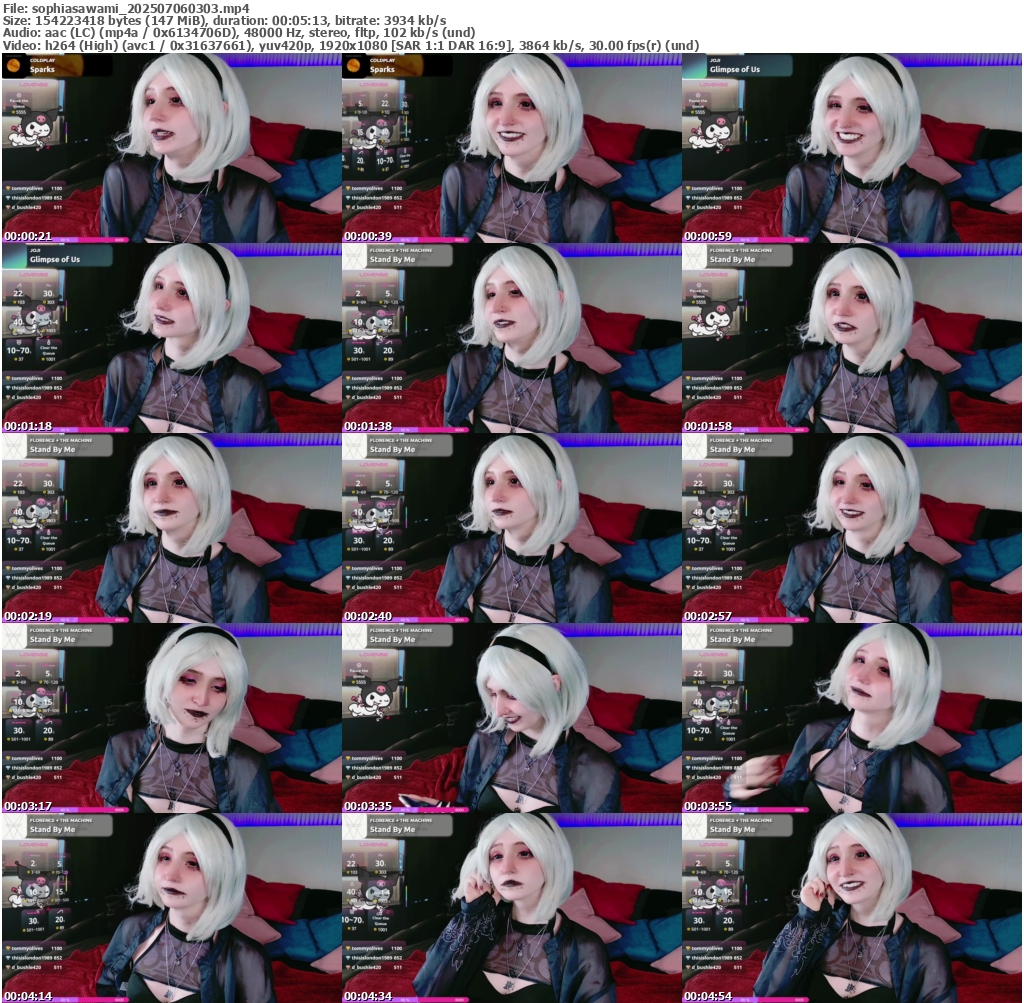Screen dimensions: 1024x1003
Task: Click the Size and duration info line
Action: (x=225, y=20)
